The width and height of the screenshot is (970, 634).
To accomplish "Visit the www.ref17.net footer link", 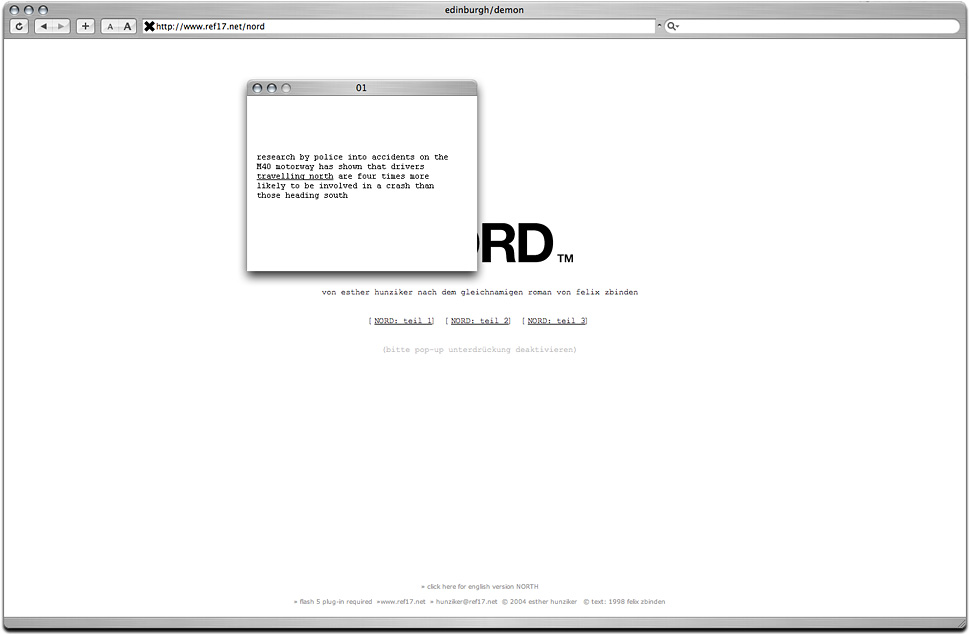I will pyautogui.click(x=402, y=602).
